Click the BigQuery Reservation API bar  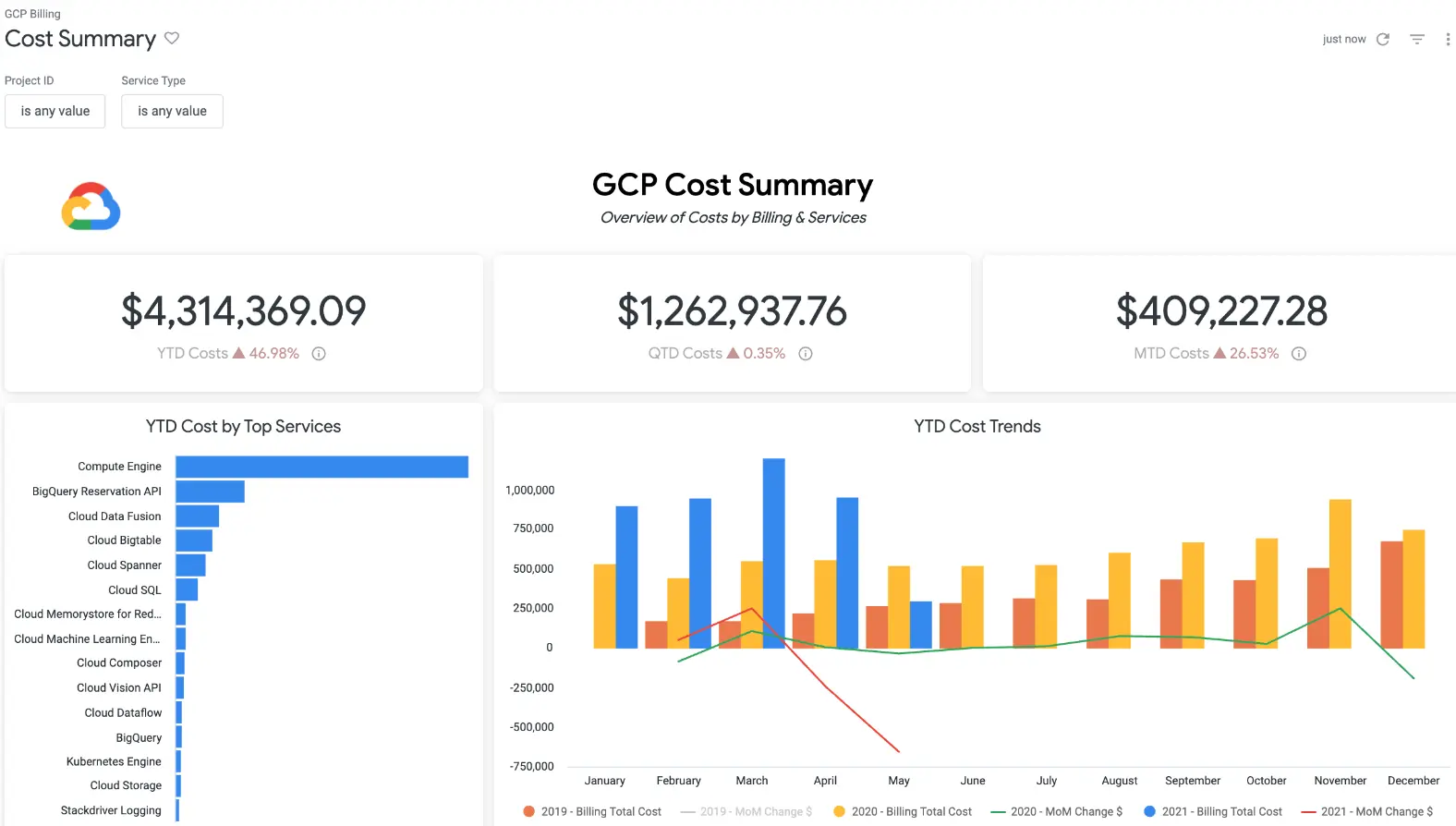[210, 492]
